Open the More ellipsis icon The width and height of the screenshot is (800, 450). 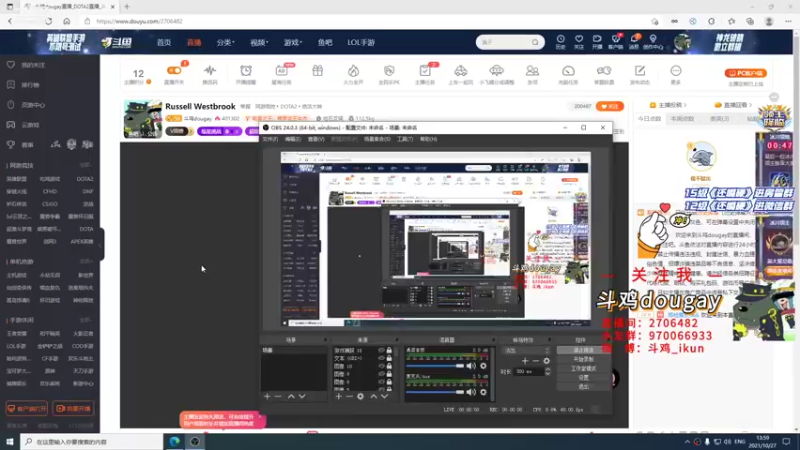tap(676, 70)
